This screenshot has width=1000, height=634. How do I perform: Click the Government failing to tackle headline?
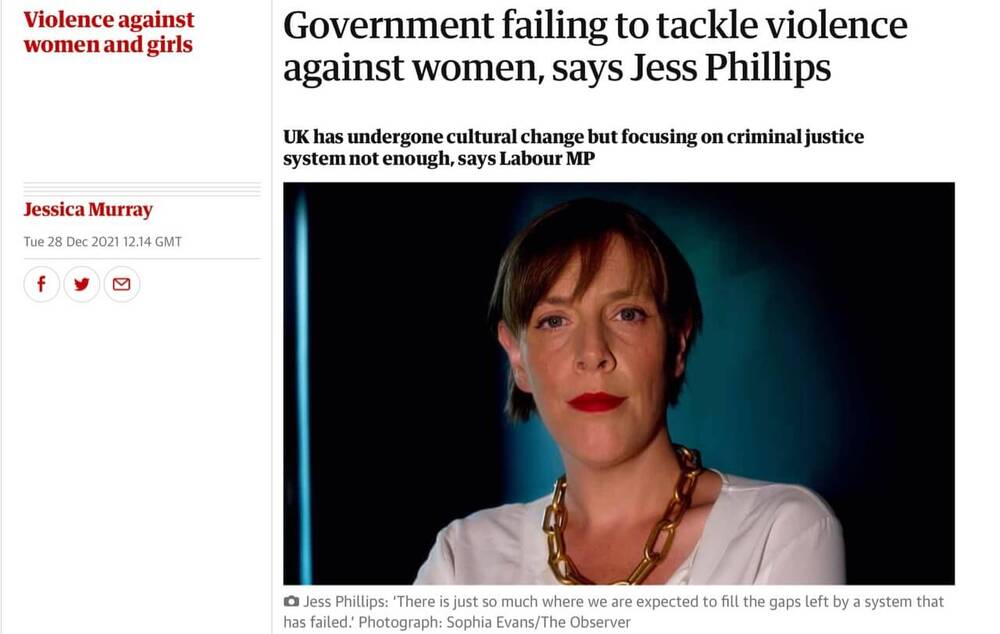click(595, 46)
